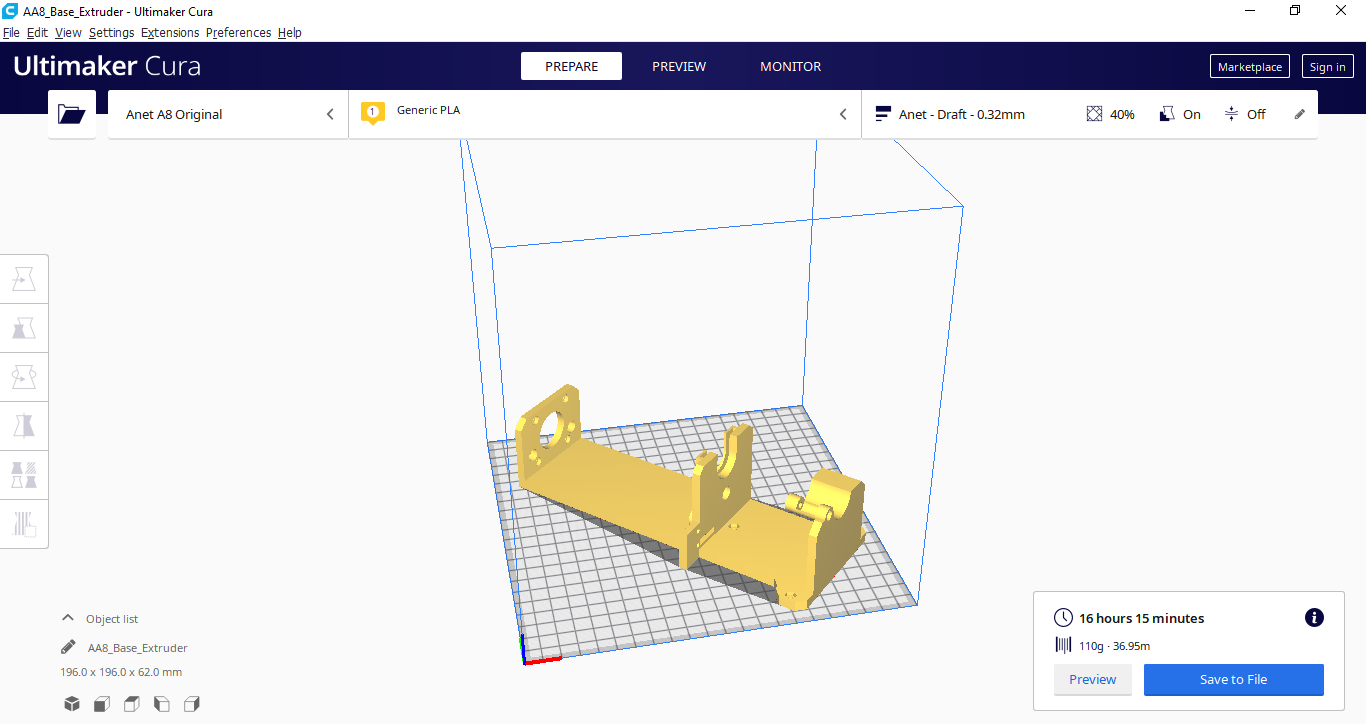Select AA8_Base_Extruder in object list

click(x=138, y=647)
